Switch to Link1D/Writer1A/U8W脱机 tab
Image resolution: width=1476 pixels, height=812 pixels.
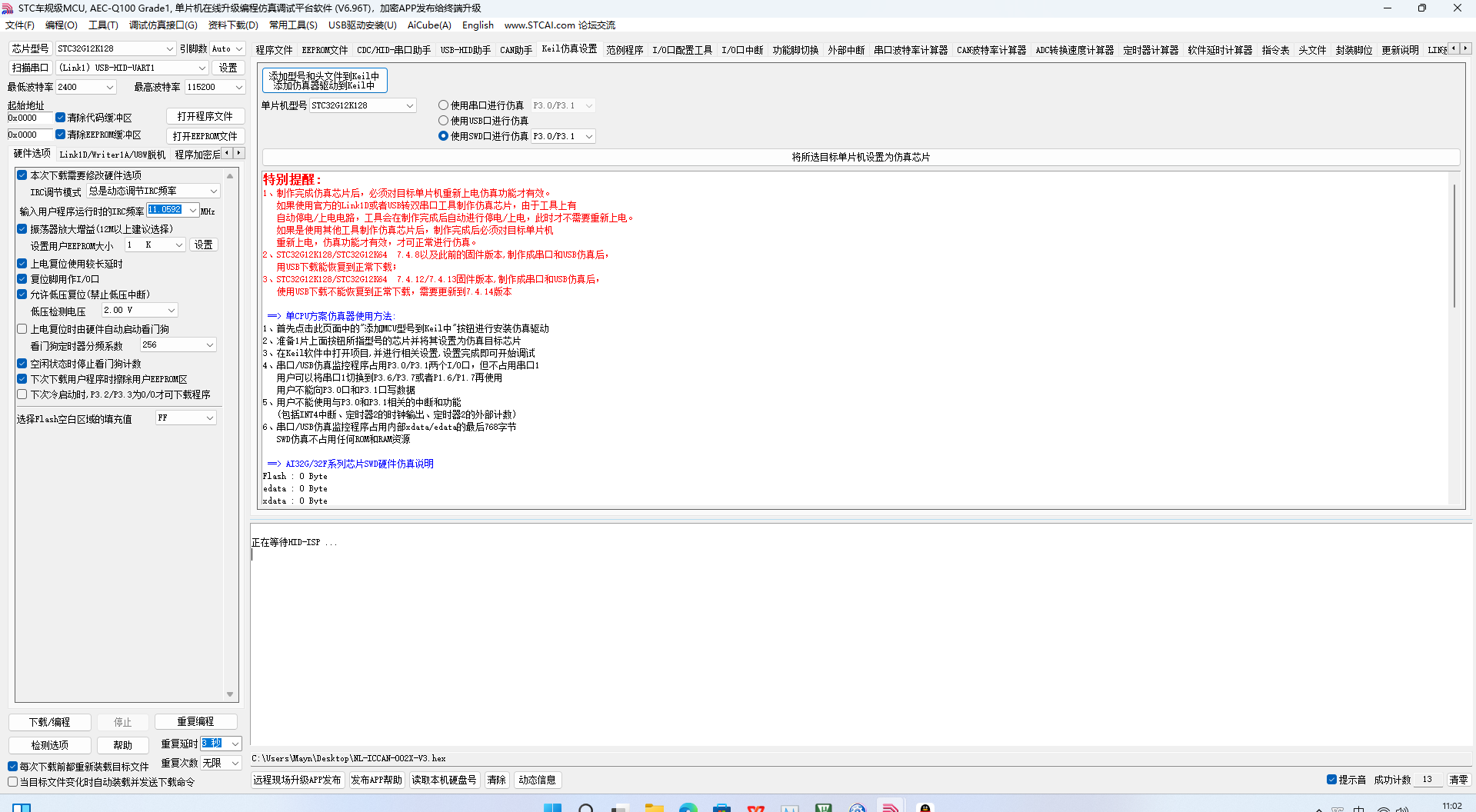click(x=112, y=155)
